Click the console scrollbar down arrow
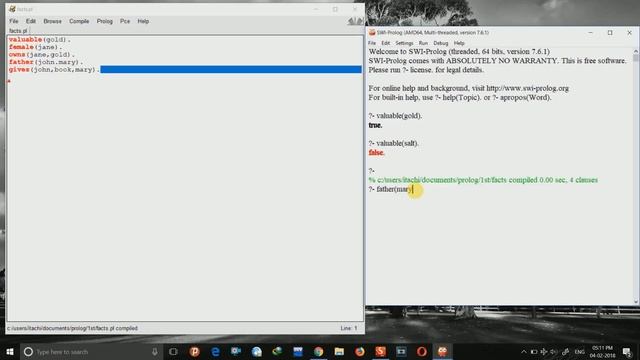The width and height of the screenshot is (640, 360). (636, 302)
